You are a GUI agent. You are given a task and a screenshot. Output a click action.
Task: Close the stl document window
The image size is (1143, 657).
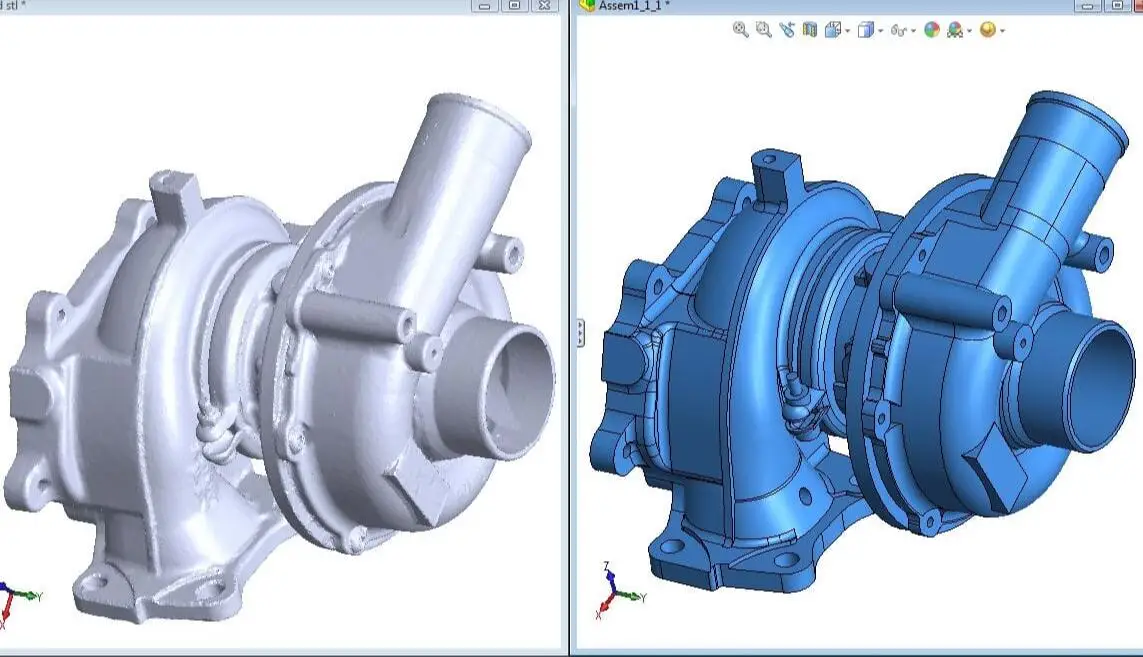click(x=543, y=5)
